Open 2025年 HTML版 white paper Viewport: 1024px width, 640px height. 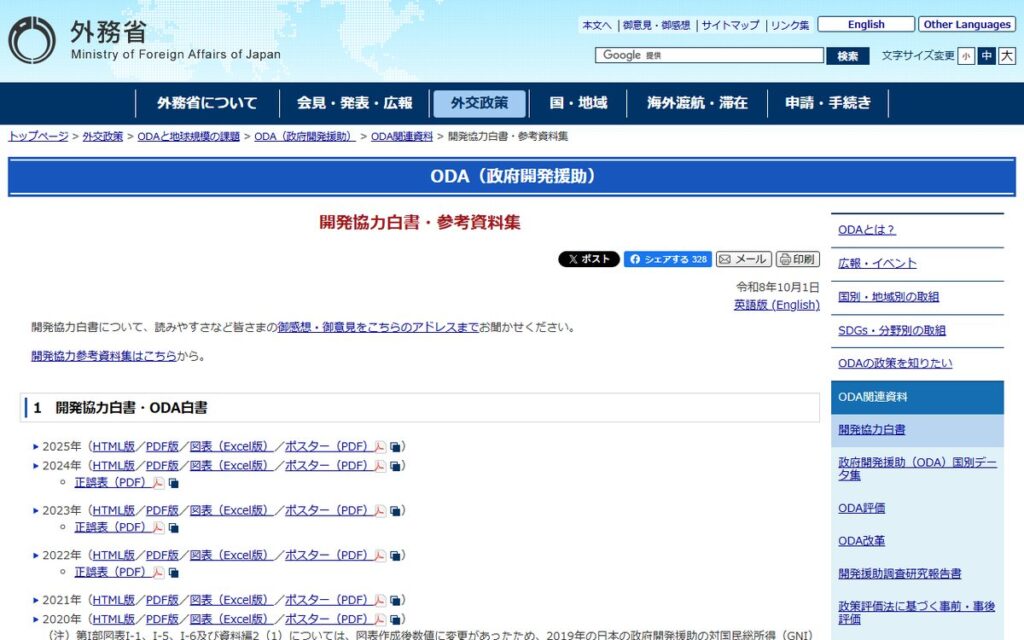click(x=114, y=447)
